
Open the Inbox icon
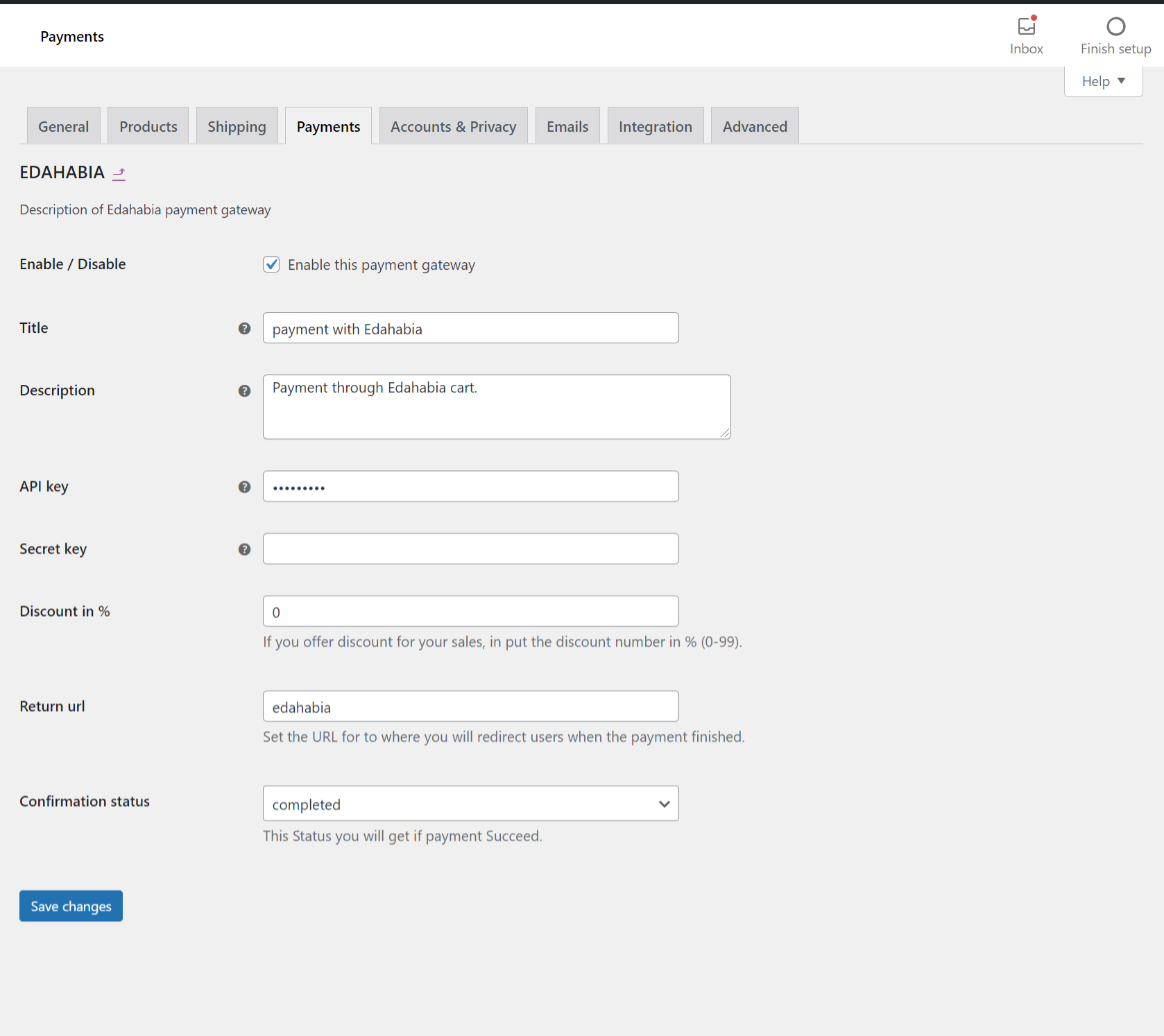[x=1026, y=26]
